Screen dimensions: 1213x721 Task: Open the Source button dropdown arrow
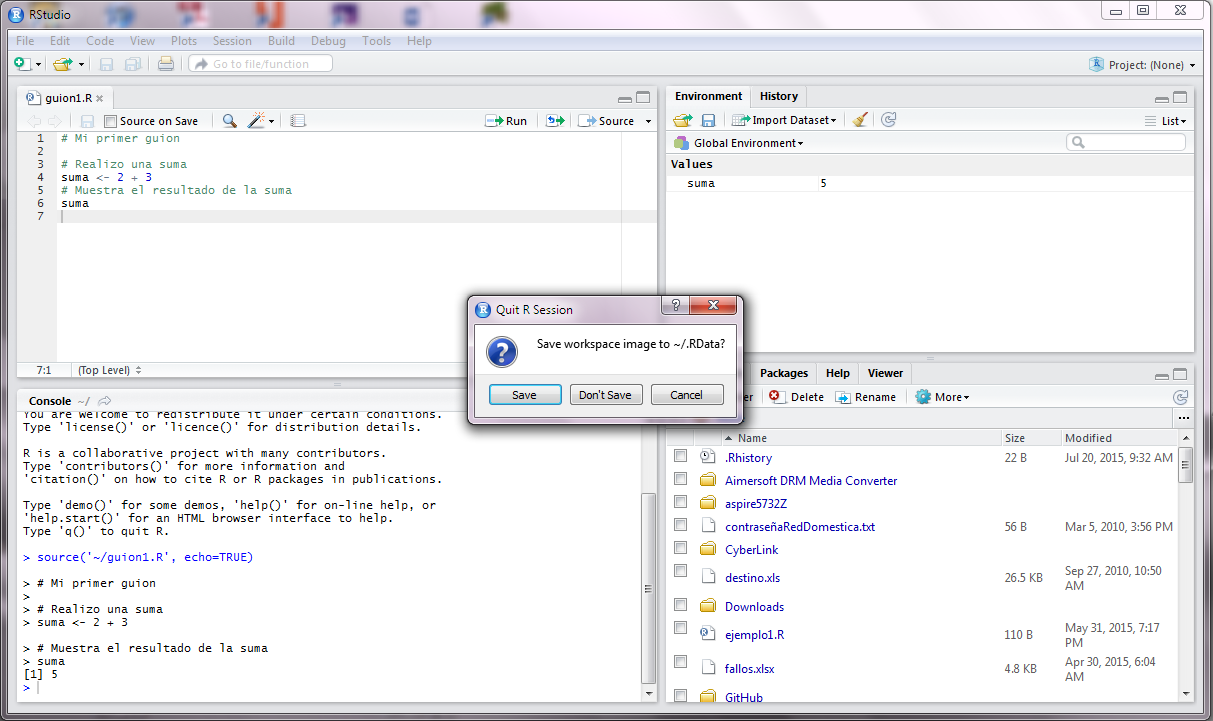pyautogui.click(x=647, y=121)
